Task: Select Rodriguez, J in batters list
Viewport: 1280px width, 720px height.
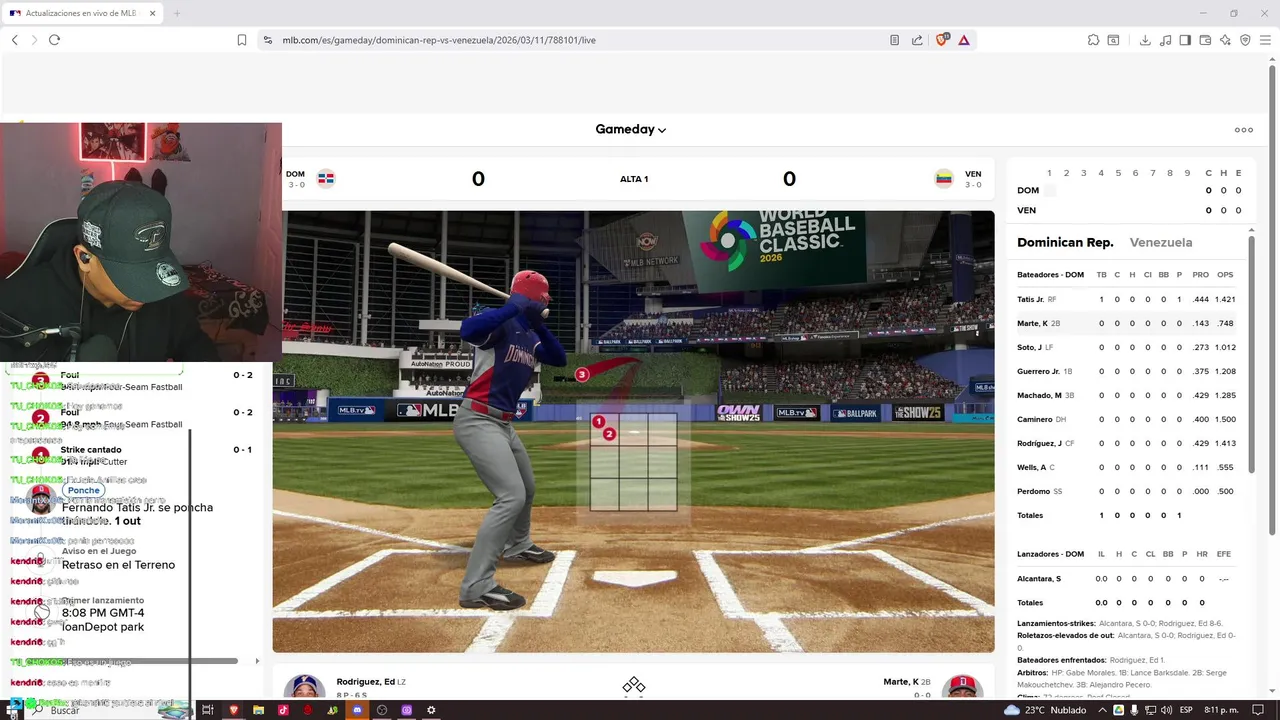Action: [1127, 443]
